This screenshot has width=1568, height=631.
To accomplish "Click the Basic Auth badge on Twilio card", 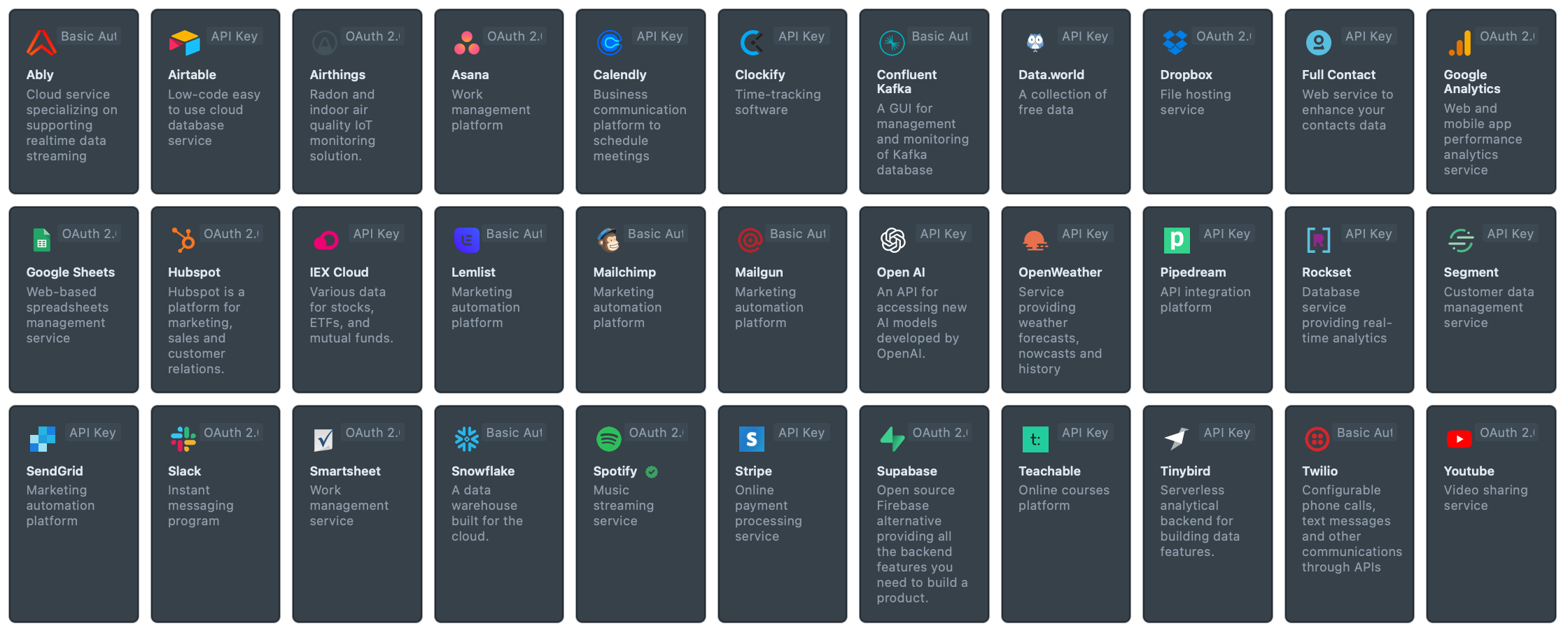I will pyautogui.click(x=1364, y=433).
